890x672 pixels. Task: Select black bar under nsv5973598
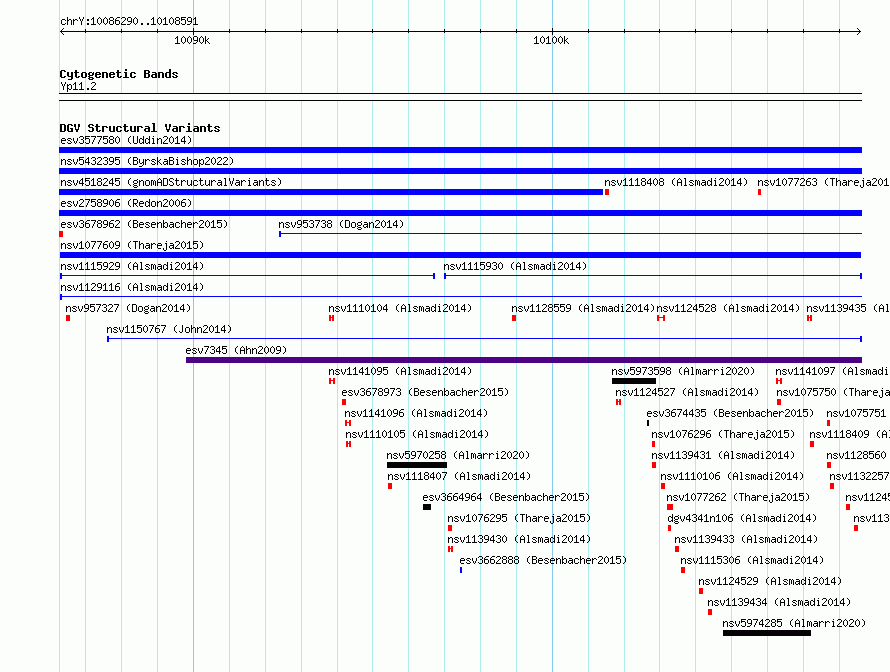(x=634, y=381)
